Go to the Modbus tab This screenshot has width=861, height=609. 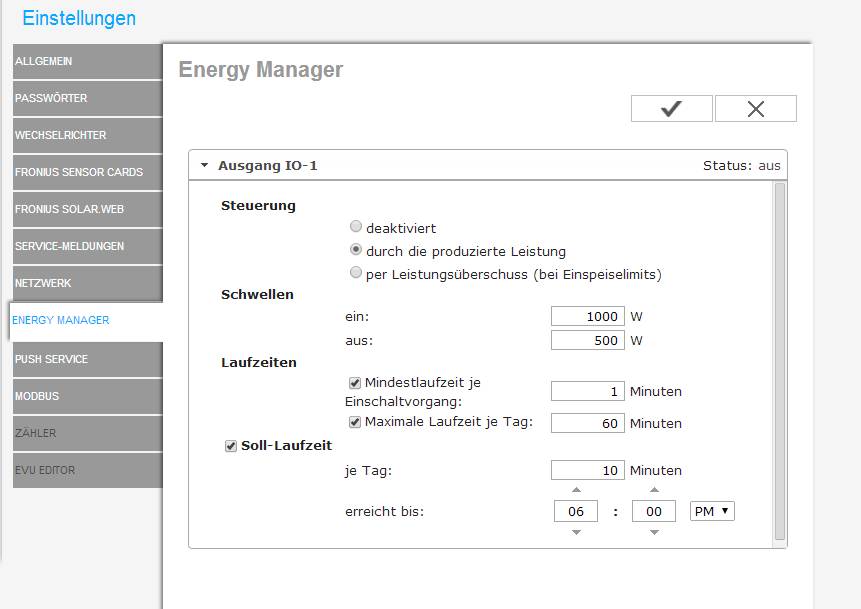click(88, 396)
